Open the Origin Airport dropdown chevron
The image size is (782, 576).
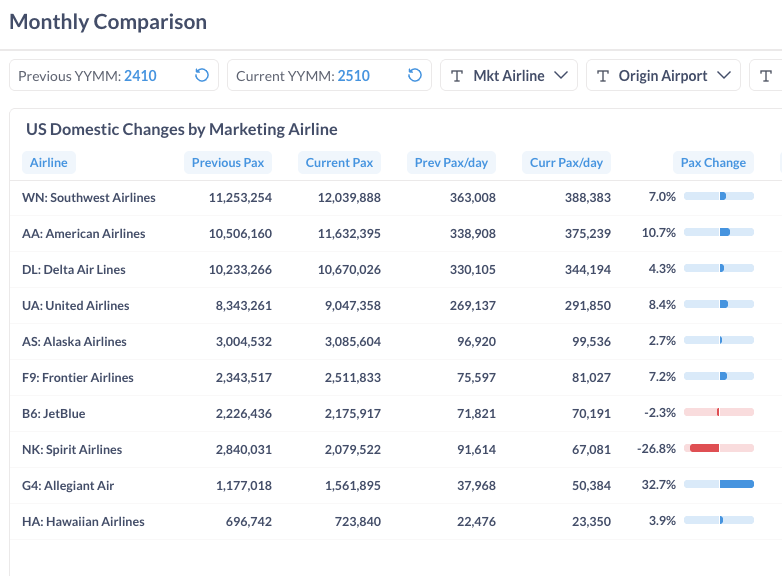[x=724, y=76]
